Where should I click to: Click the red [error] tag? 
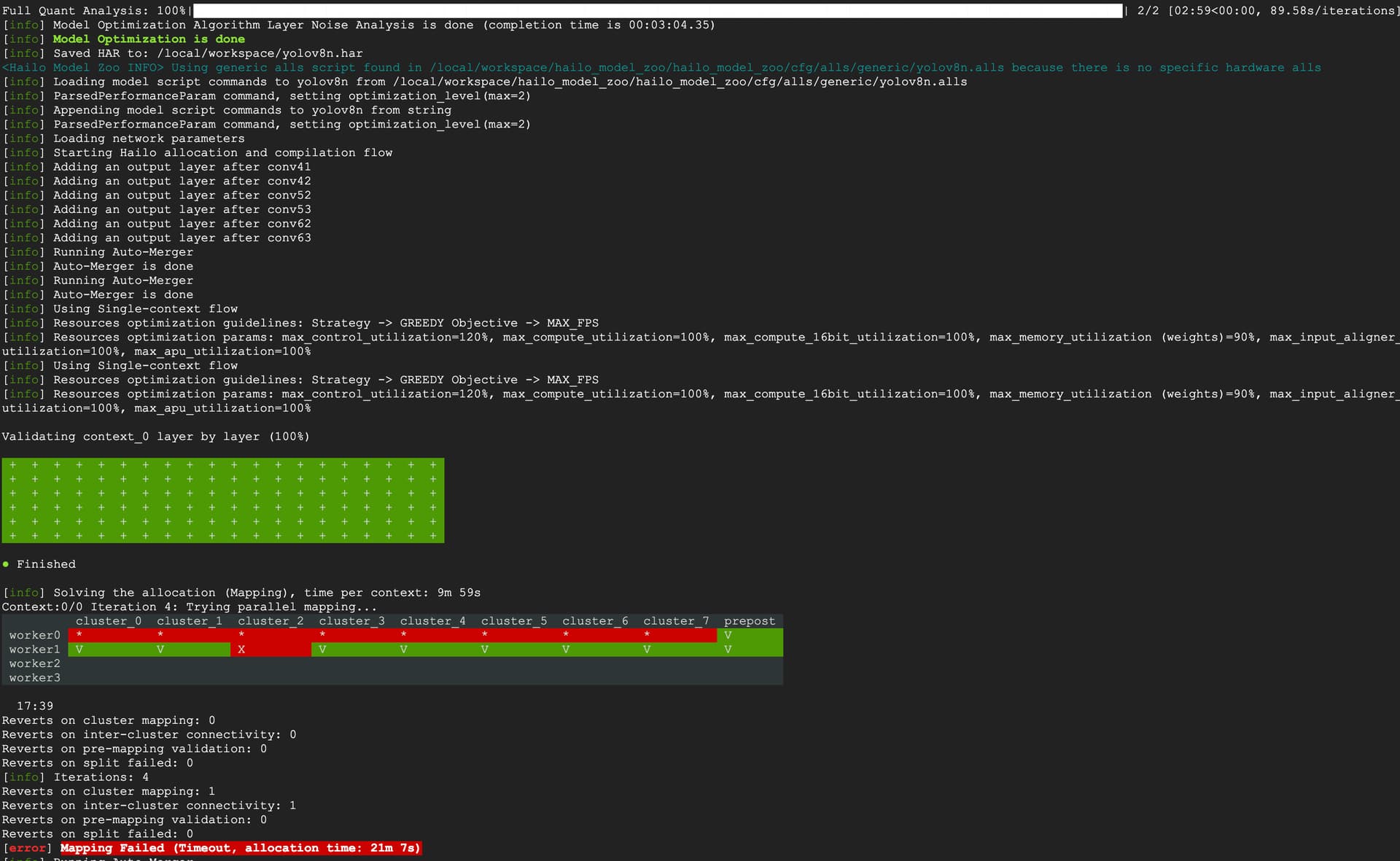point(27,848)
